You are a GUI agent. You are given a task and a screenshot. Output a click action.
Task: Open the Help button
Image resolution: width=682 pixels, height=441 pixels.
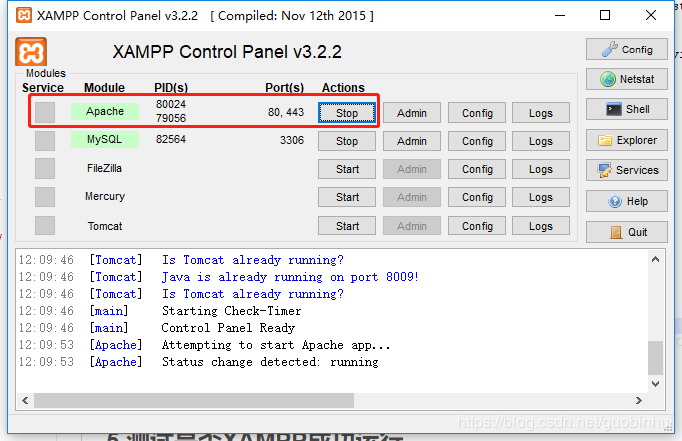click(x=626, y=201)
